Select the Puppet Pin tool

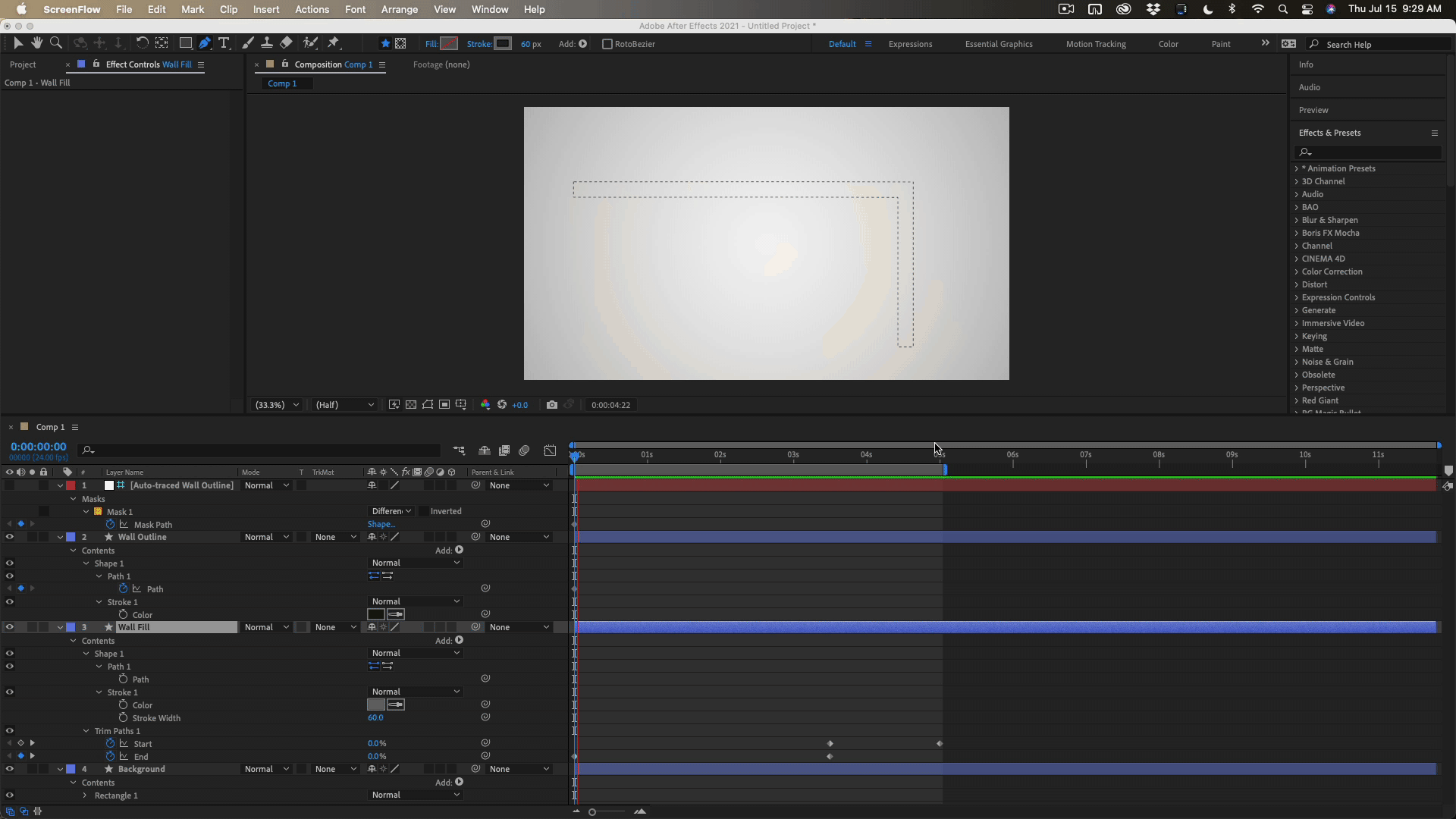[334, 43]
